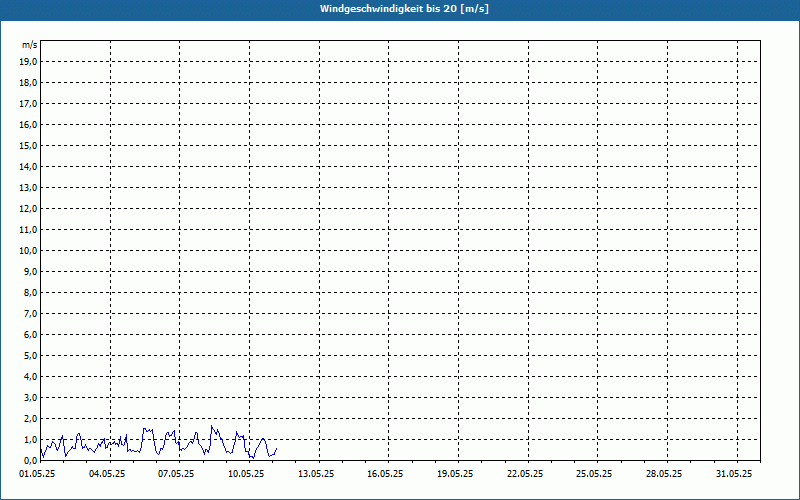Click the 28.05.25 date label

[664, 474]
